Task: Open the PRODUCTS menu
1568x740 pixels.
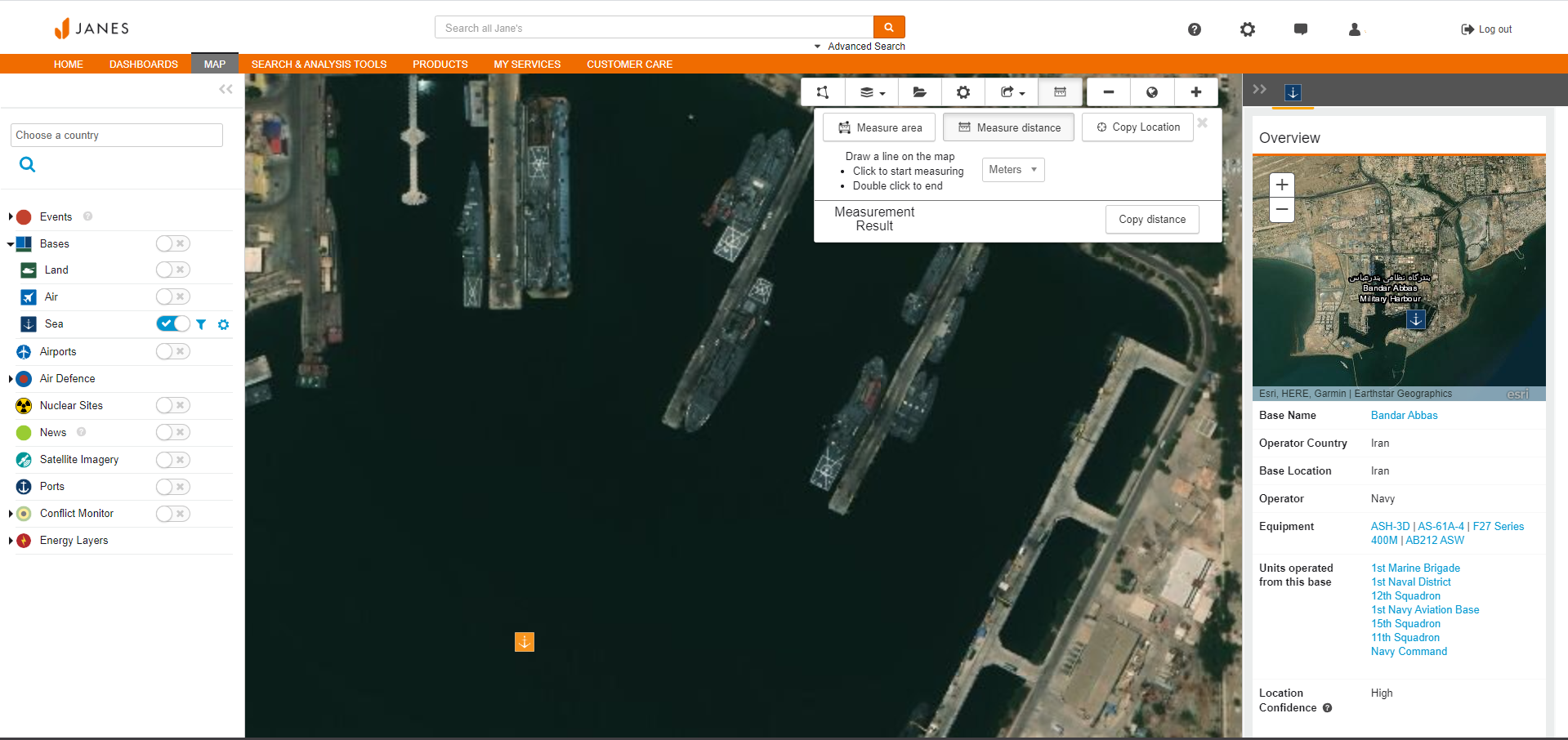Action: click(x=440, y=64)
